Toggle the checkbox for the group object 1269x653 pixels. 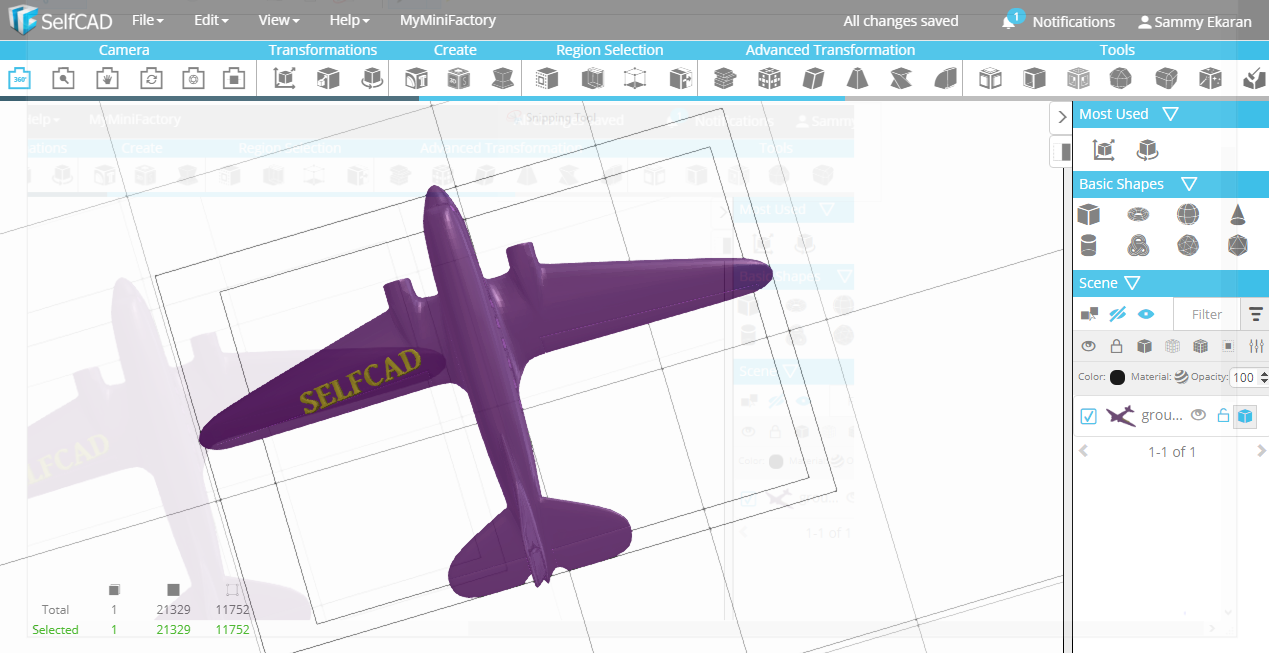[1089, 416]
